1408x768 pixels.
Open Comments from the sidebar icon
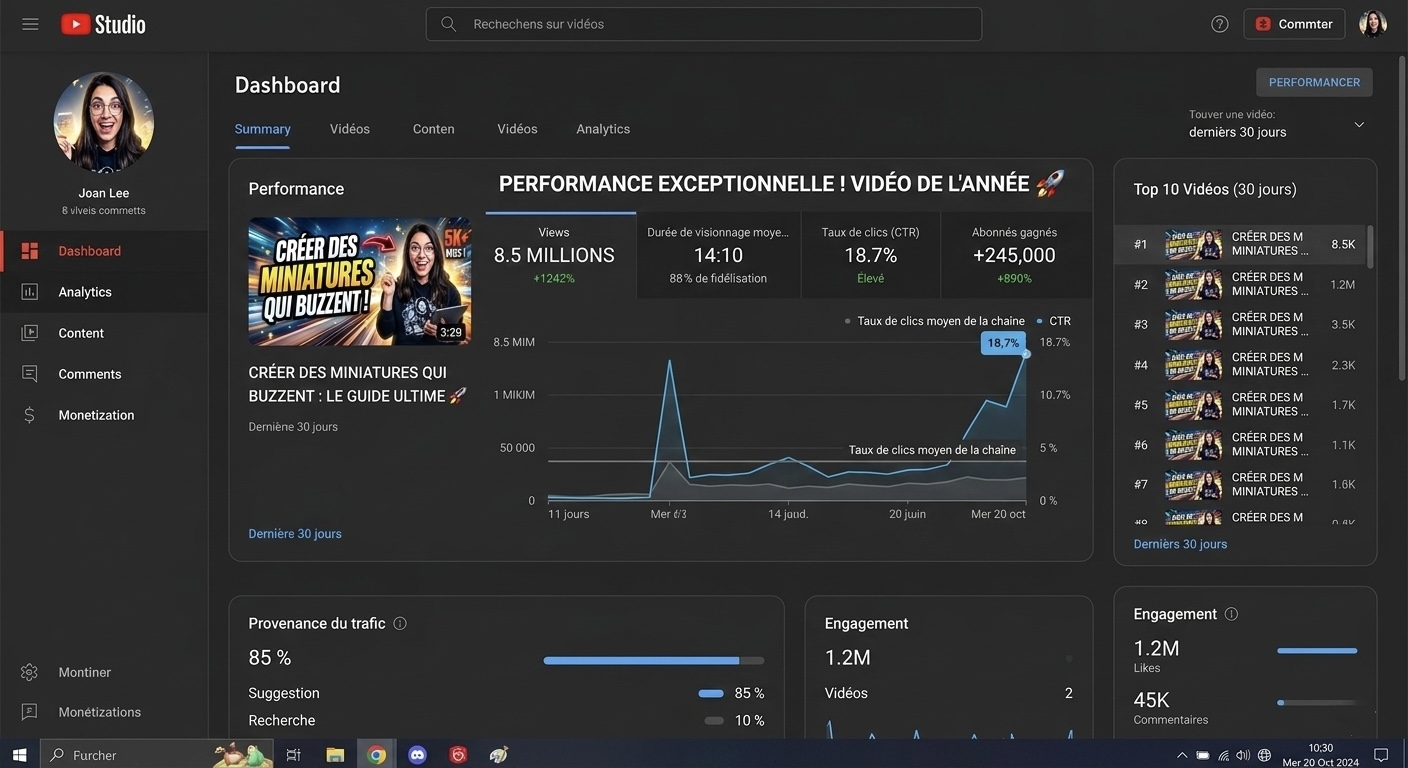(x=30, y=374)
